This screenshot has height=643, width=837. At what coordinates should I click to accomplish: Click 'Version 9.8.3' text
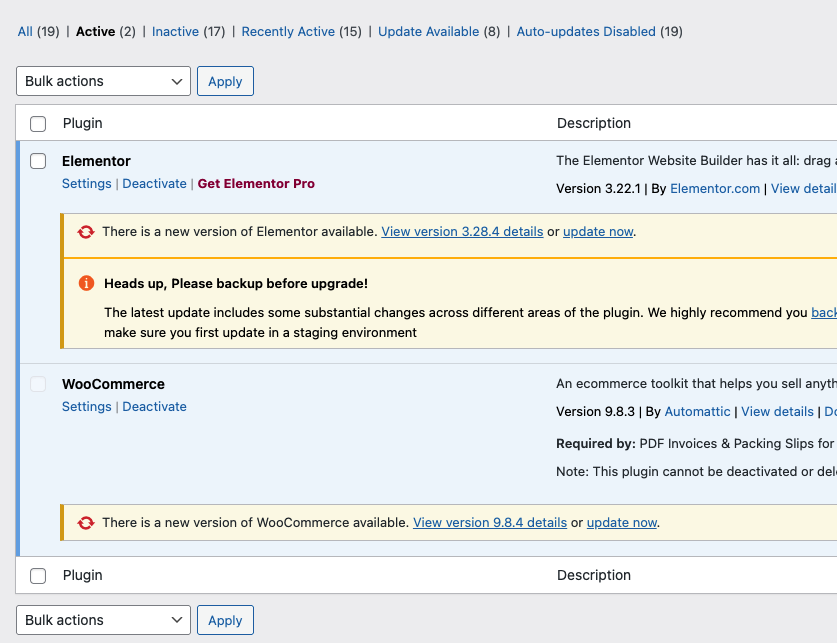(595, 412)
